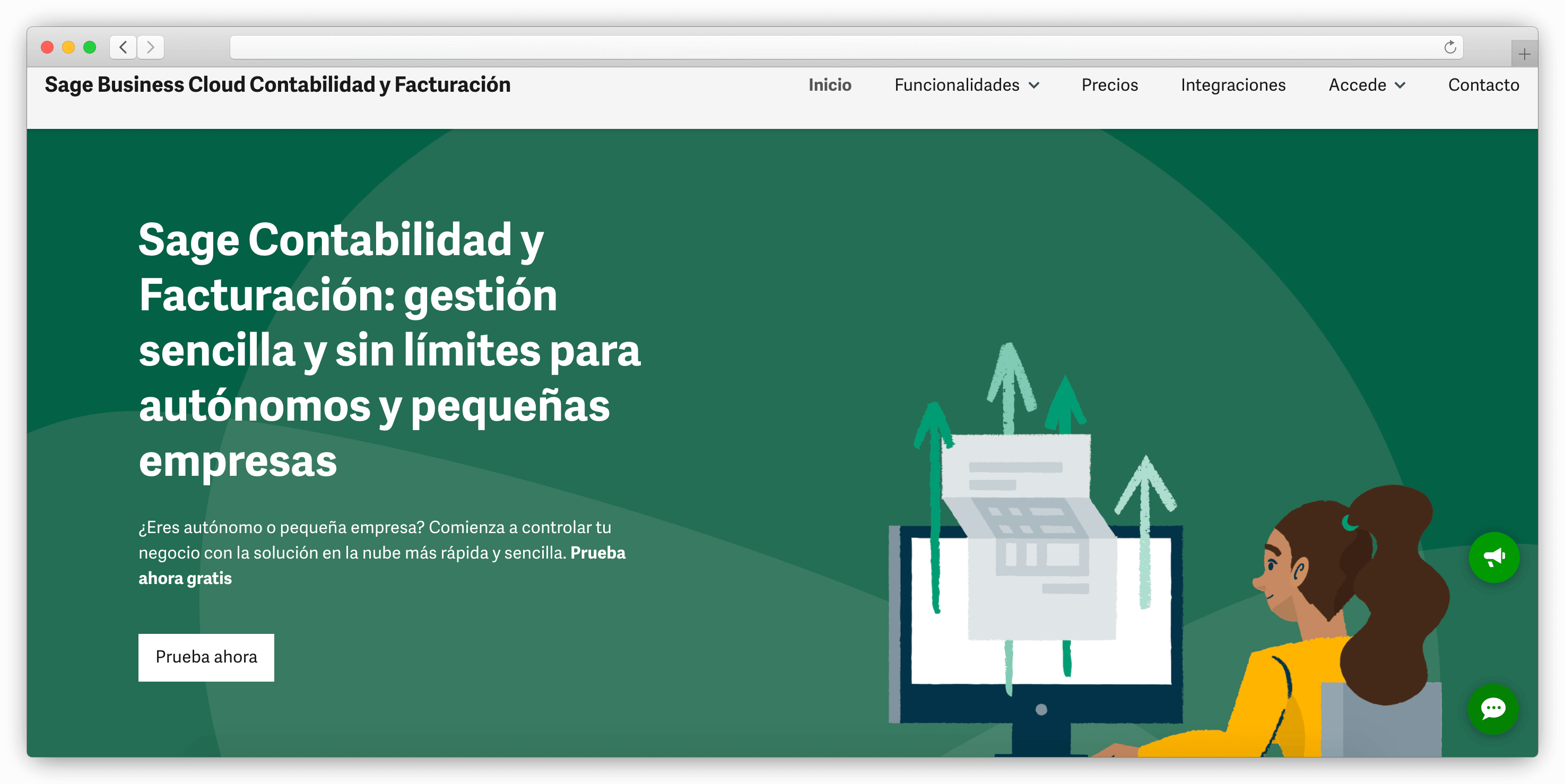1565x784 pixels.
Task: Minimize window with yellow button
Action: pyautogui.click(x=68, y=47)
